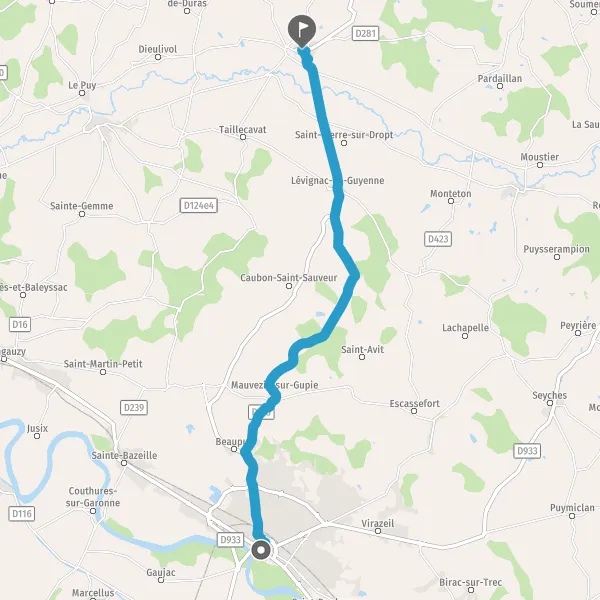
Task: Click the Lachapelle place label
Action: [x=465, y=328]
